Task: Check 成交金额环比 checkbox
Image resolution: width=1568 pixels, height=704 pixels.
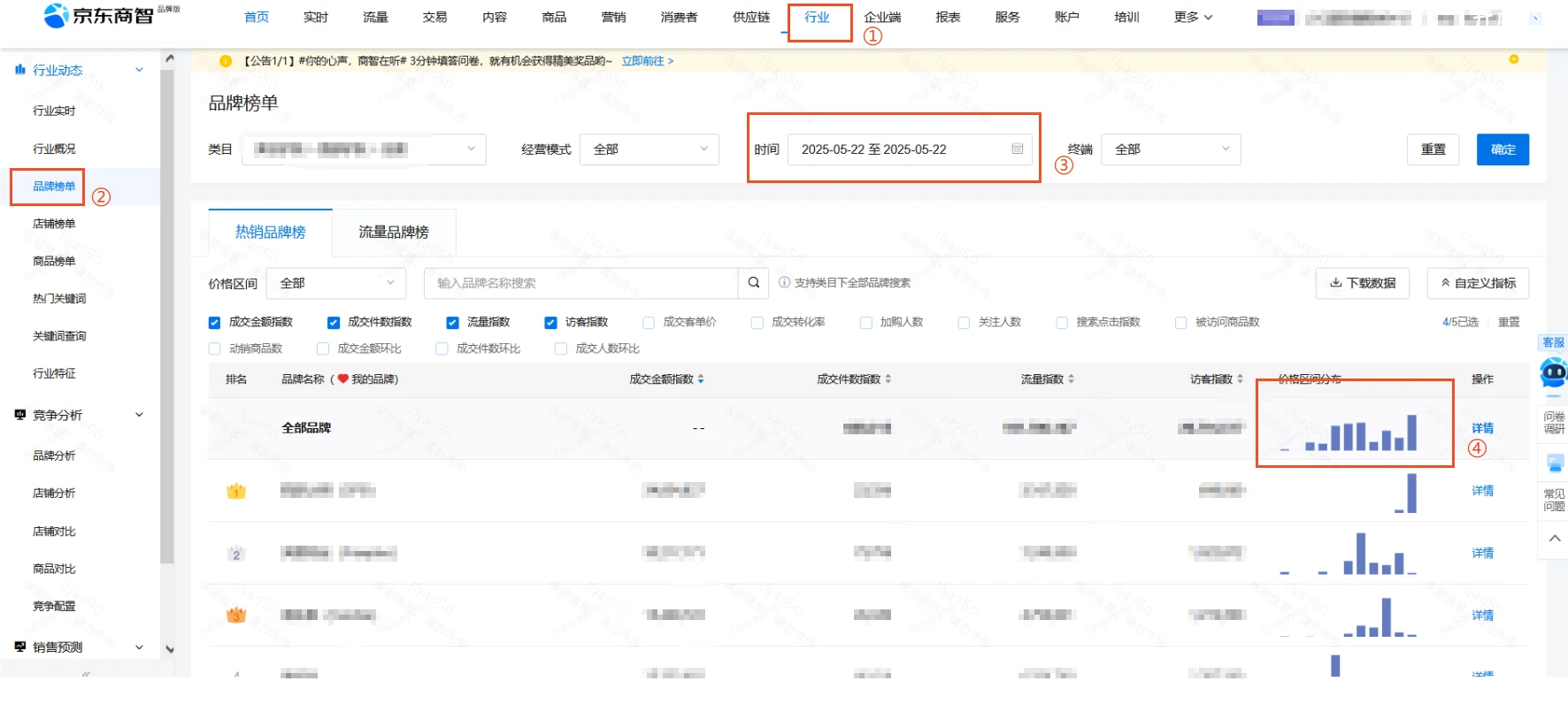Action: pos(323,348)
